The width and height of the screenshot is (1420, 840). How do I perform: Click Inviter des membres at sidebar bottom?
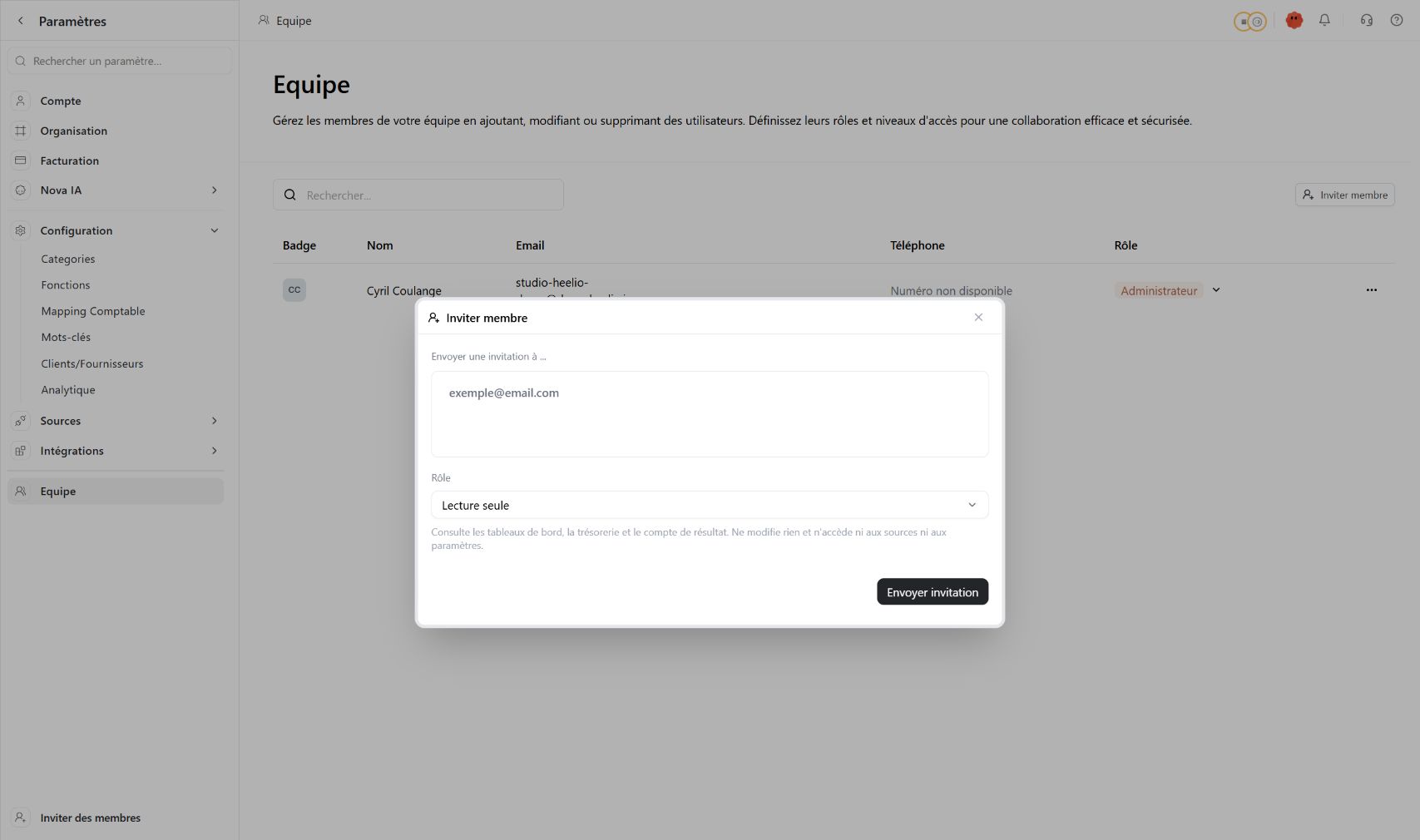[91, 818]
